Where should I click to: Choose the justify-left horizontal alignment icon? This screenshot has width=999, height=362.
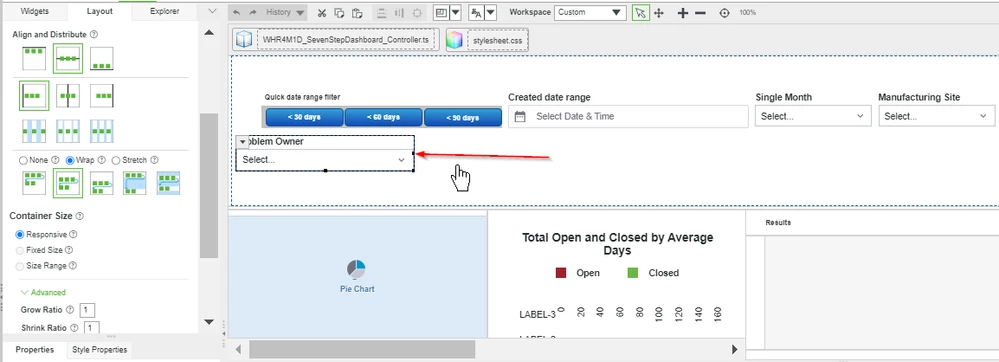coord(33,95)
